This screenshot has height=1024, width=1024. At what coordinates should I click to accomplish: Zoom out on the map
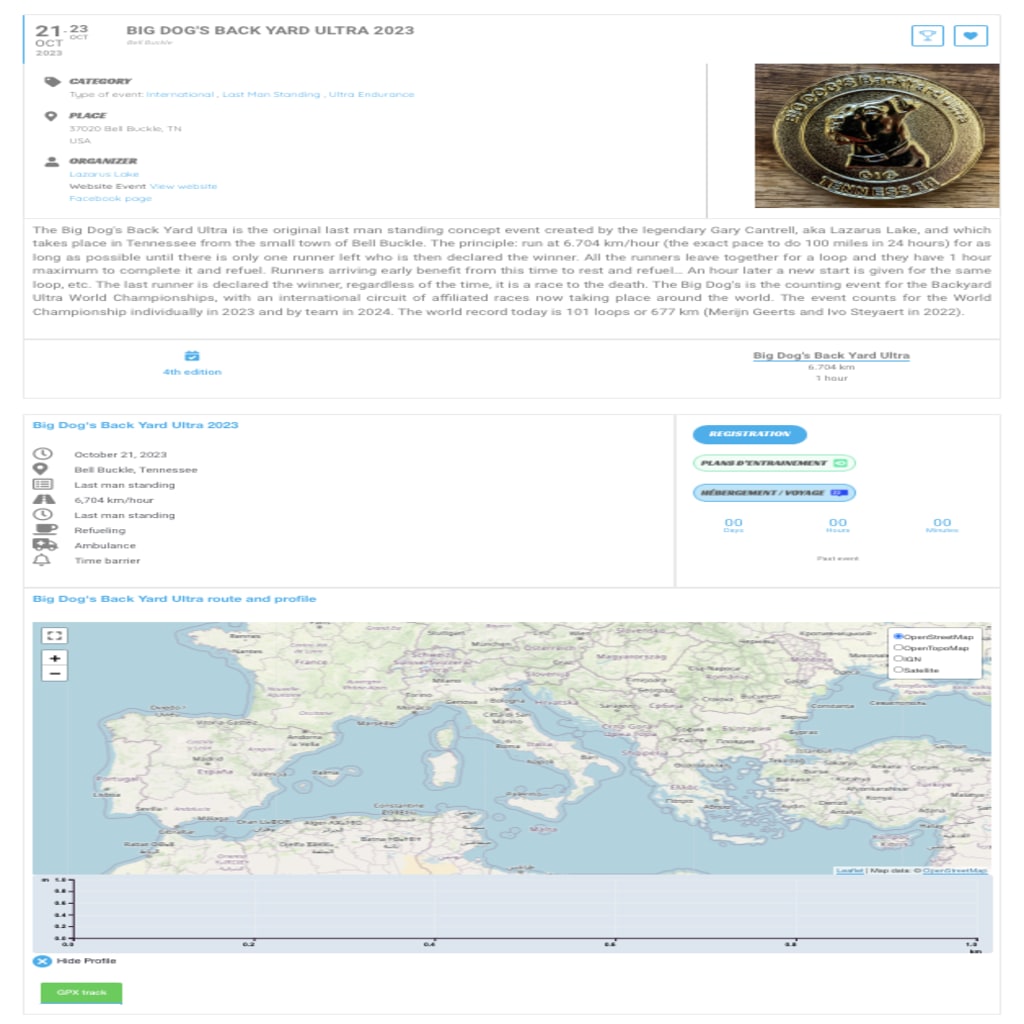pyautogui.click(x=55, y=674)
